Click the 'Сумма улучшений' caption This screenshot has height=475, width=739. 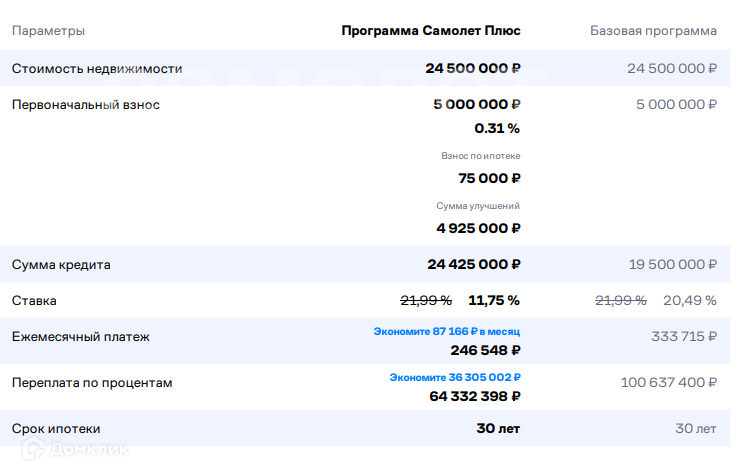(478, 206)
